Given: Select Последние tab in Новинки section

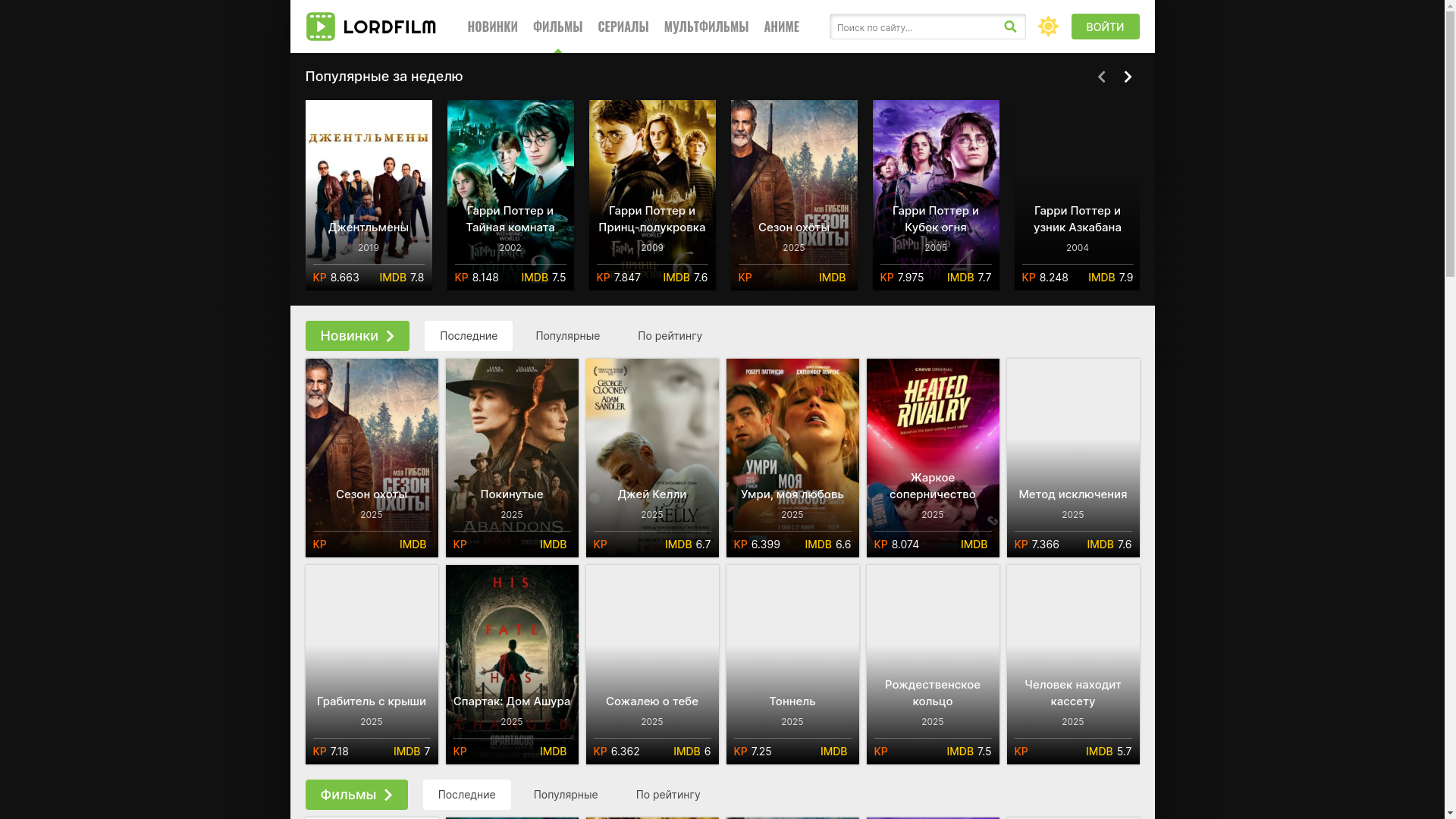Looking at the screenshot, I should (x=469, y=336).
